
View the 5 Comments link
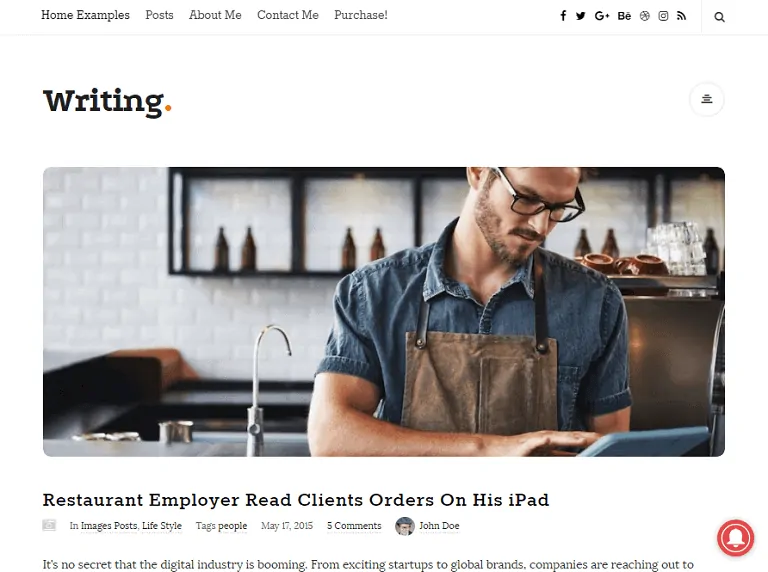click(354, 526)
